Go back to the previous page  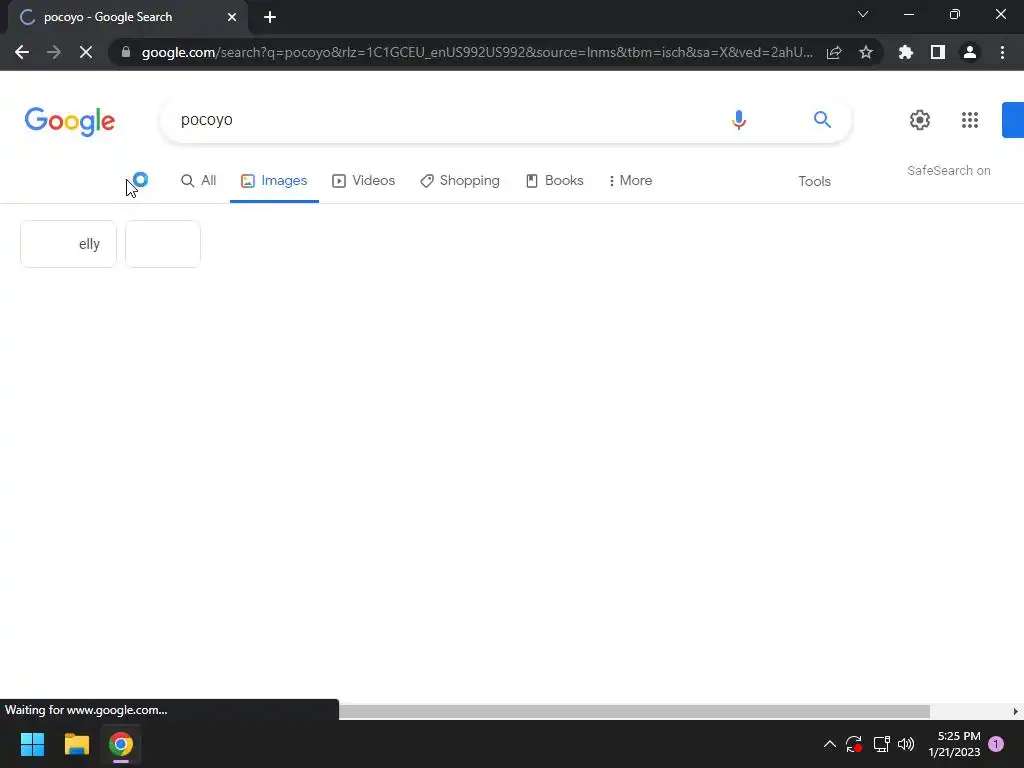click(x=22, y=52)
